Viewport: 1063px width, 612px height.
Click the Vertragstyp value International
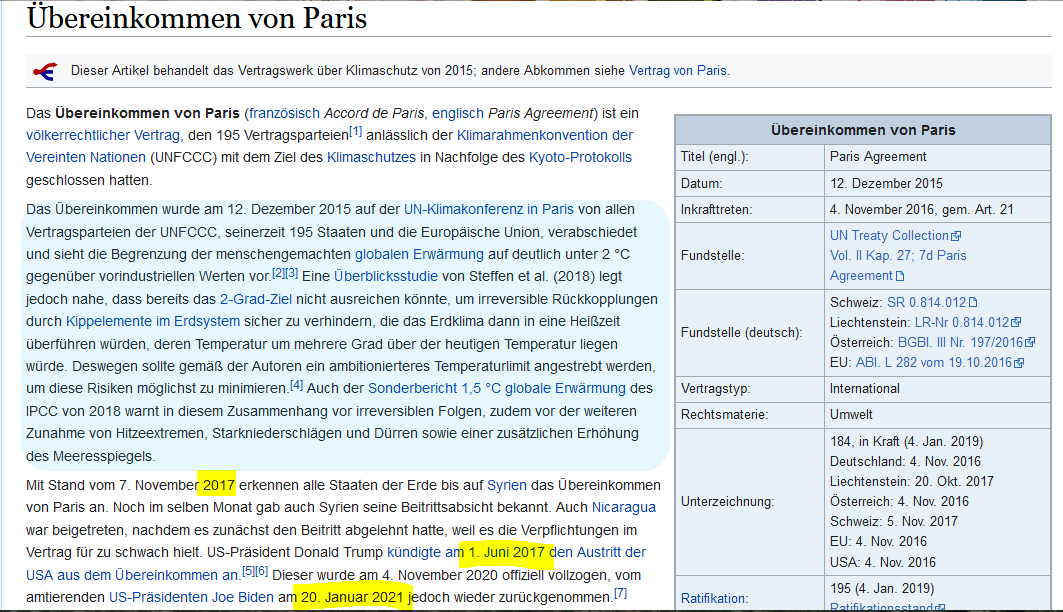pos(865,389)
